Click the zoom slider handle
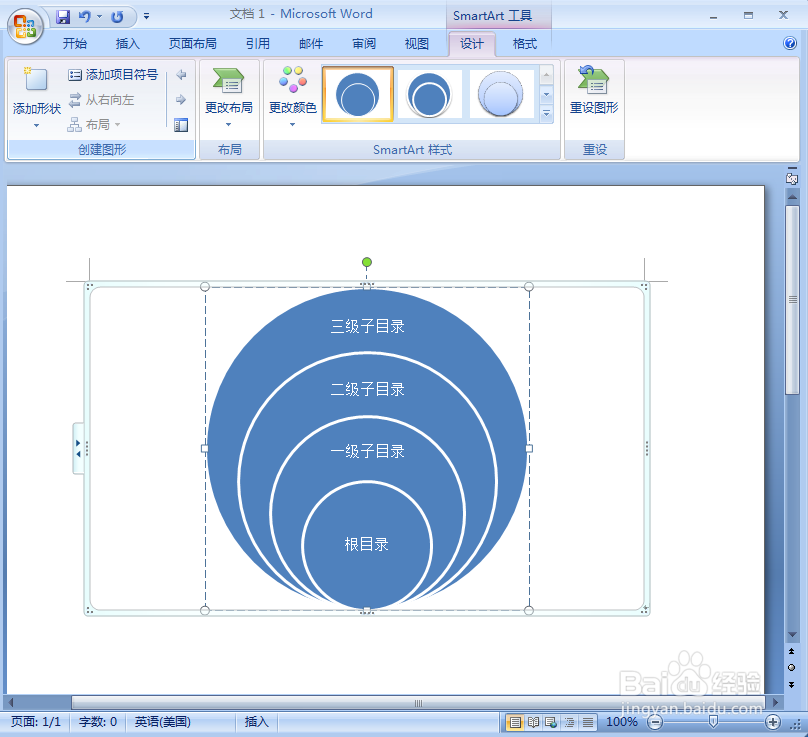The height and width of the screenshot is (737, 808). tap(713, 722)
